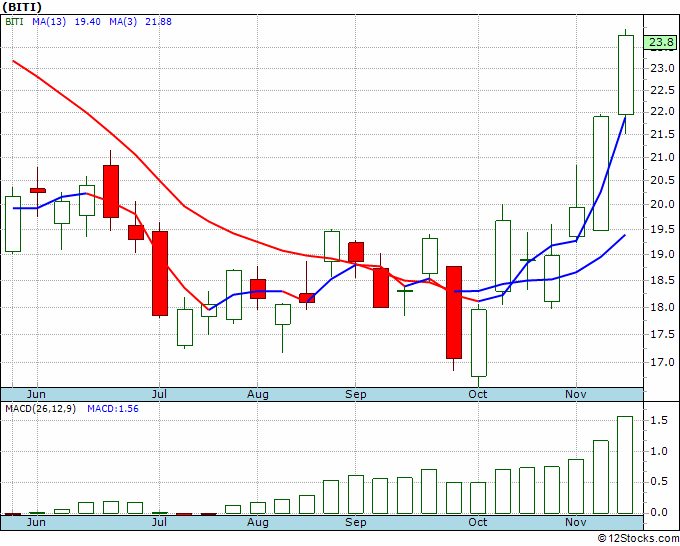Click Sep on the price chart time axis

point(356,394)
